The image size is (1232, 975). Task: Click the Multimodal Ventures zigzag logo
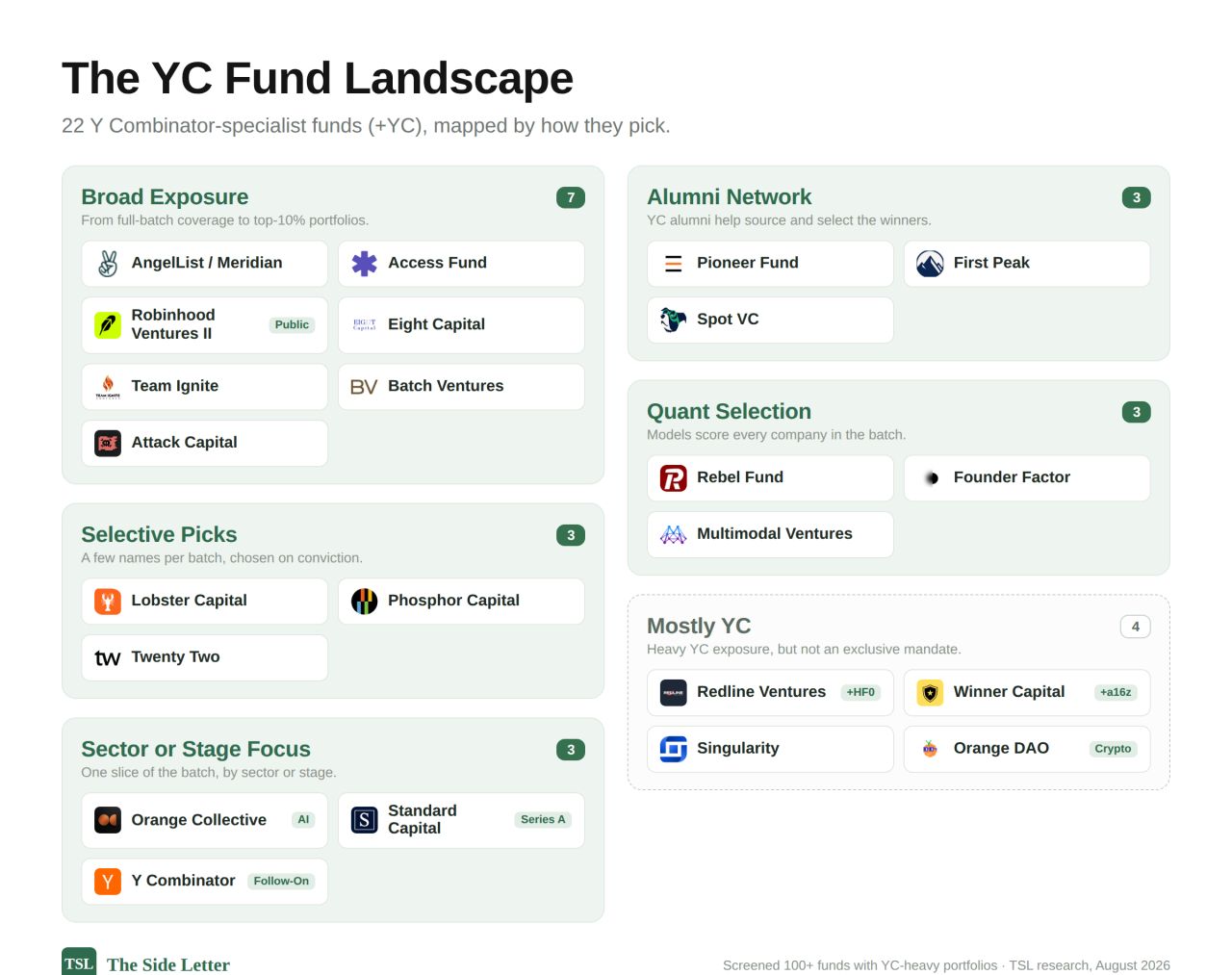(x=674, y=535)
